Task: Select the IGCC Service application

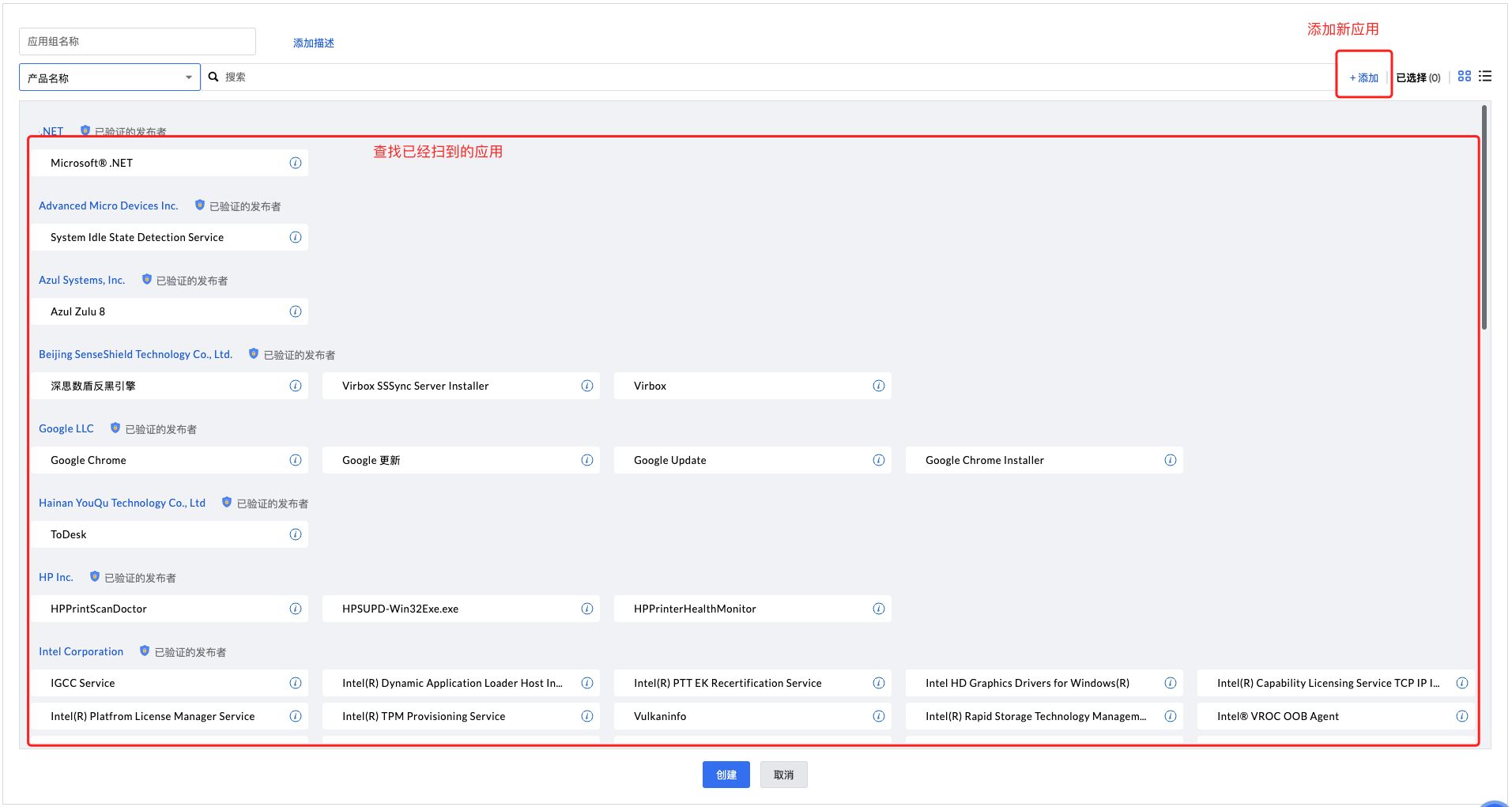Action: point(170,683)
